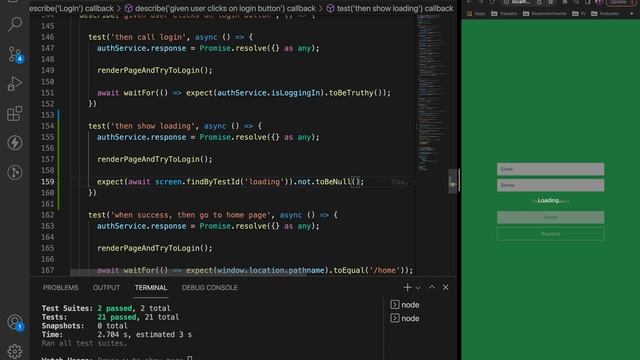Click the editor vertical scrollbar thumb
640x360 pixels.
coord(452,182)
